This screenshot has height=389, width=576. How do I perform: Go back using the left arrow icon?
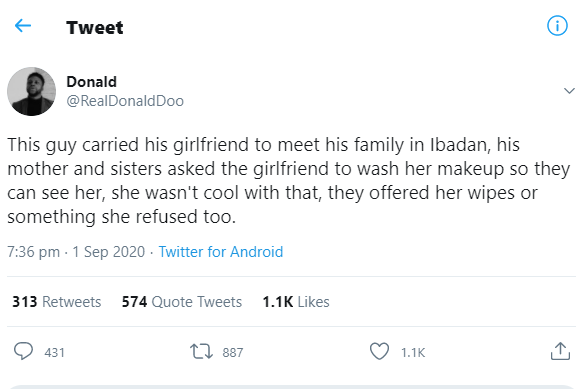point(23,26)
